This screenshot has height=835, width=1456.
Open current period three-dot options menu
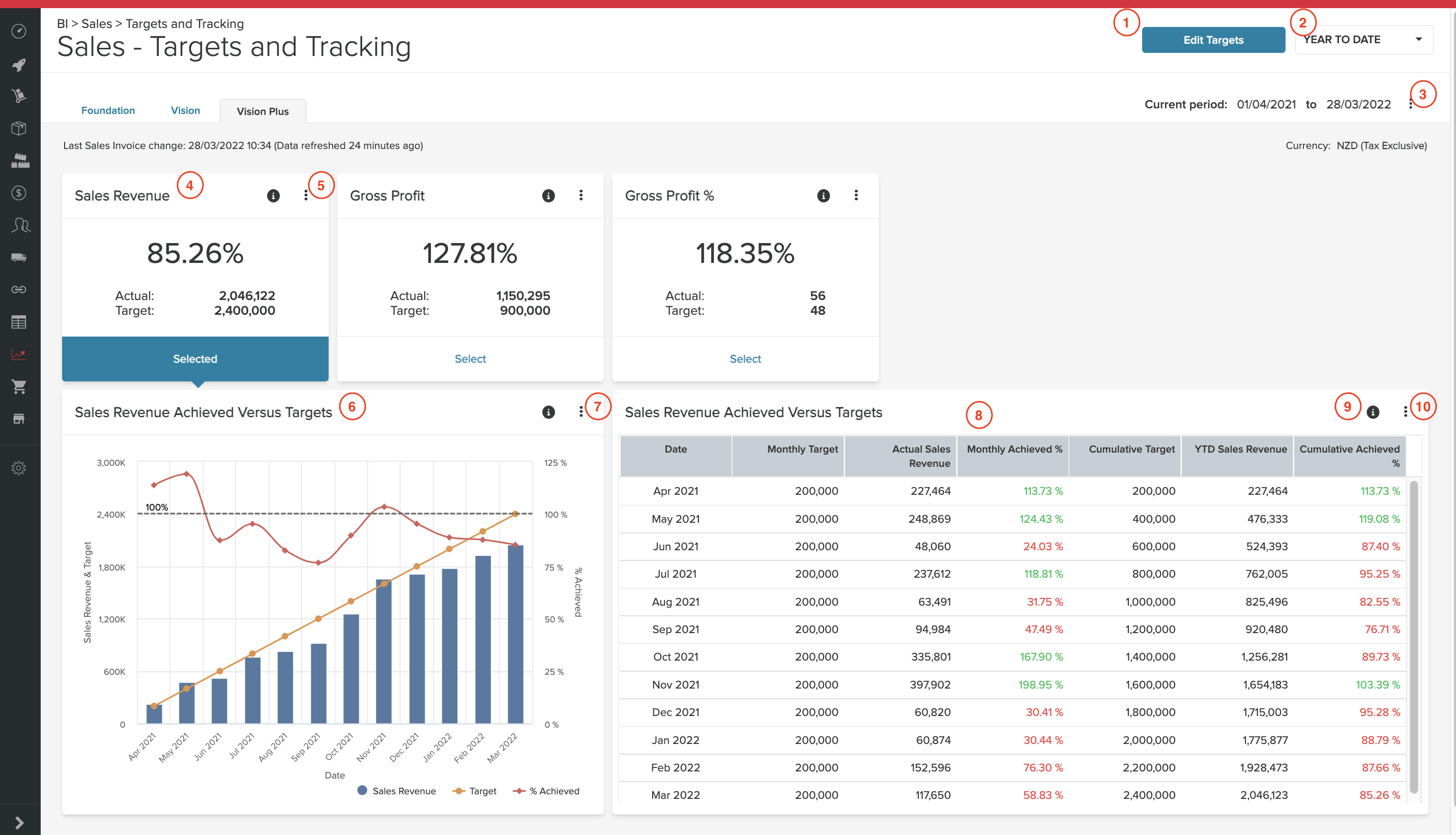point(1410,104)
